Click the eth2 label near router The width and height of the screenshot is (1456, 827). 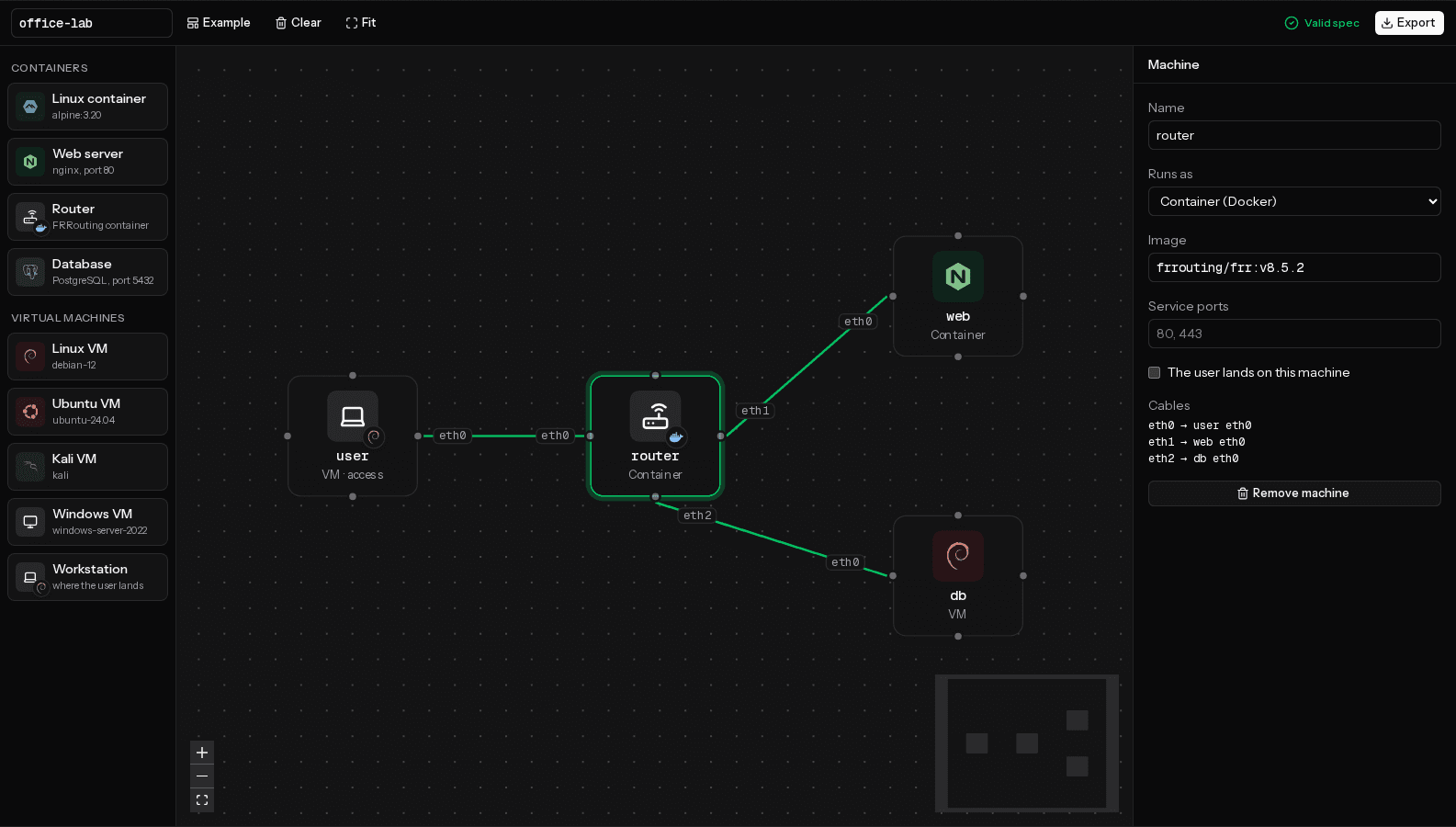pyautogui.click(x=697, y=515)
